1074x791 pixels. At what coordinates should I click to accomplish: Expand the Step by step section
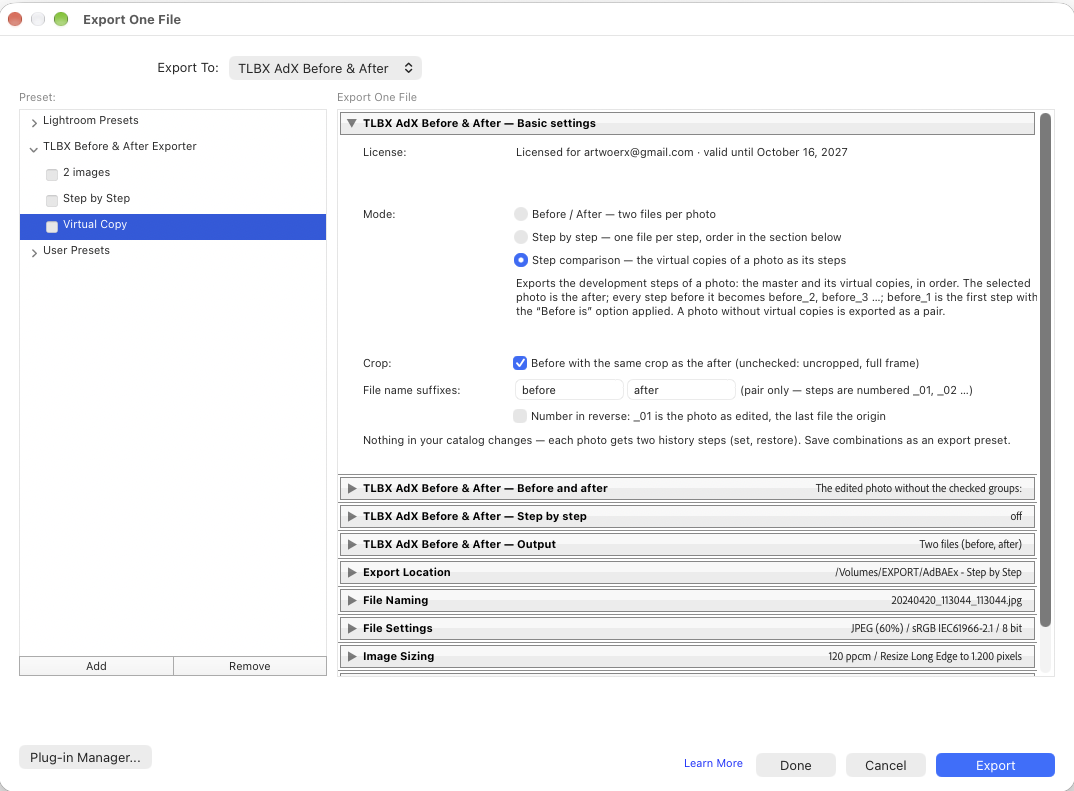[352, 516]
